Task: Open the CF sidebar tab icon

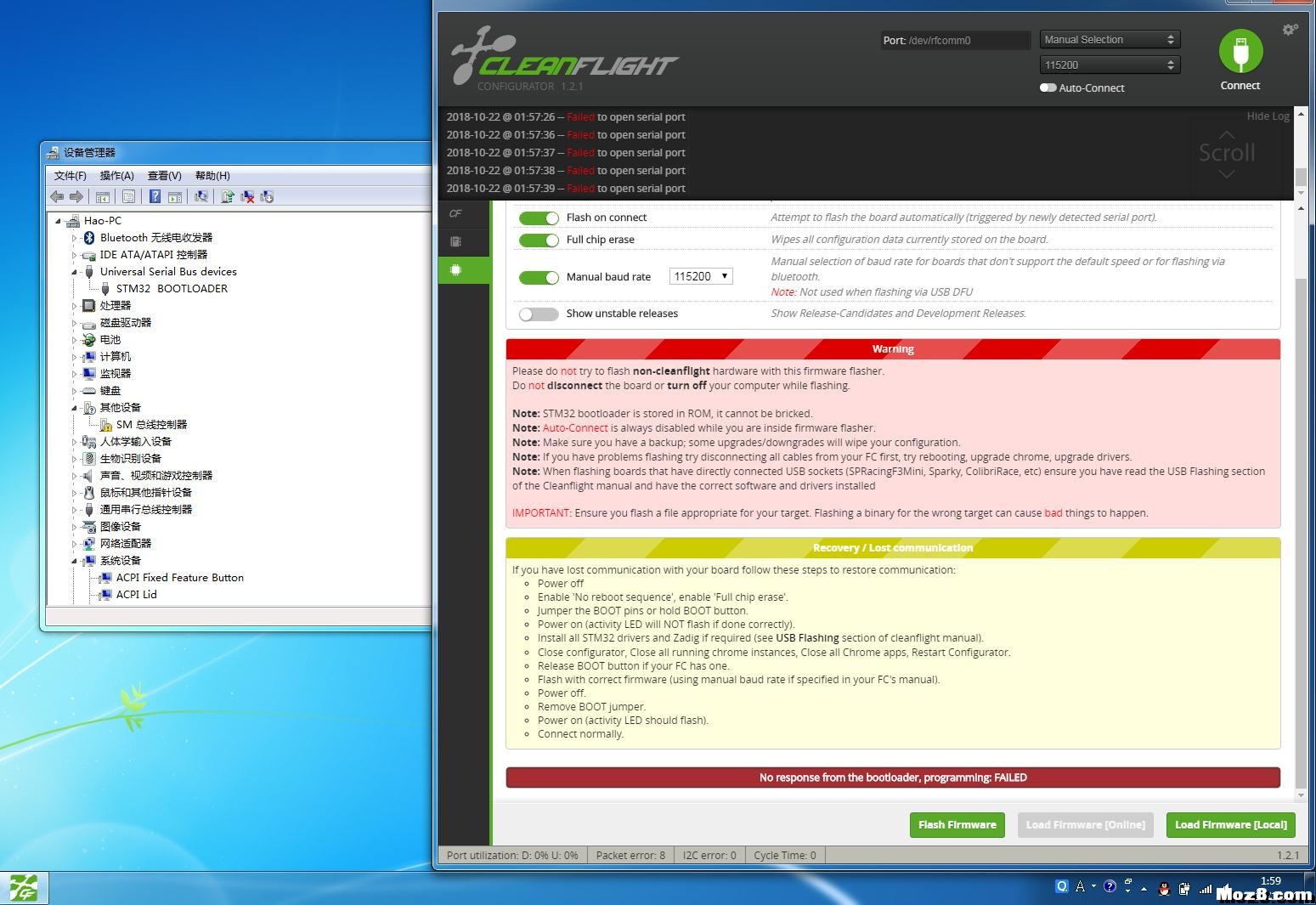Action: 455,214
